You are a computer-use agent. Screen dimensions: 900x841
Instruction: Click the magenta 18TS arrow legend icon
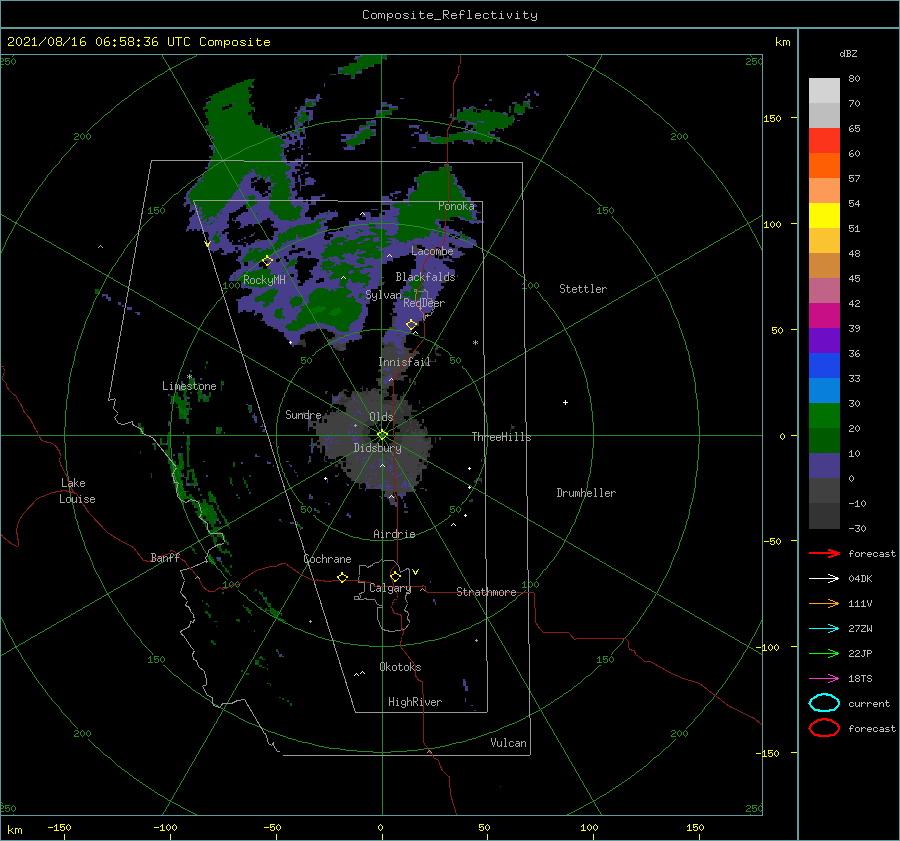point(824,679)
